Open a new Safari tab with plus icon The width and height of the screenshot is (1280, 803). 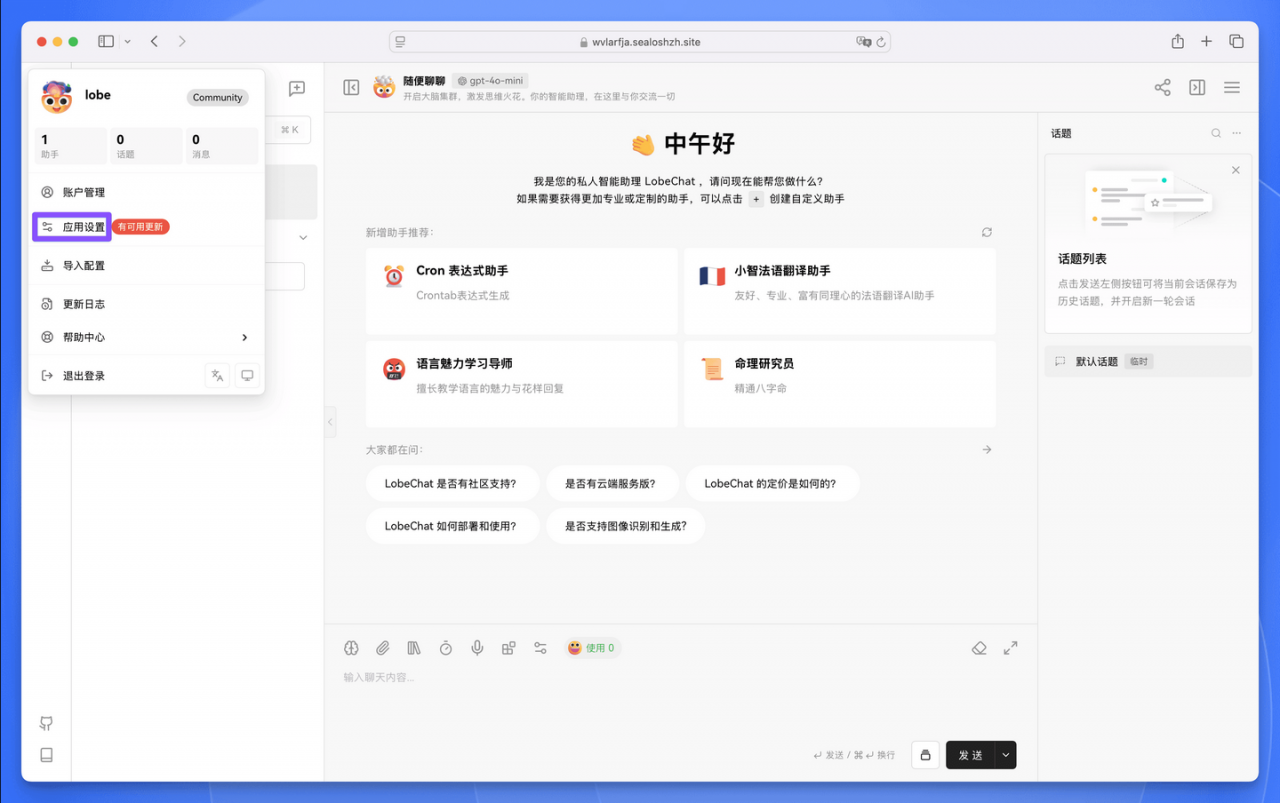tap(1206, 41)
